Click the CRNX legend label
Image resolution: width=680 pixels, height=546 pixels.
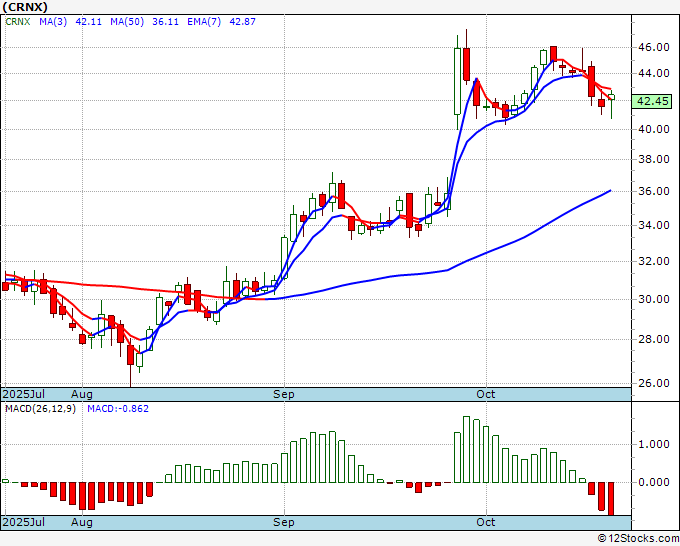click(18, 22)
